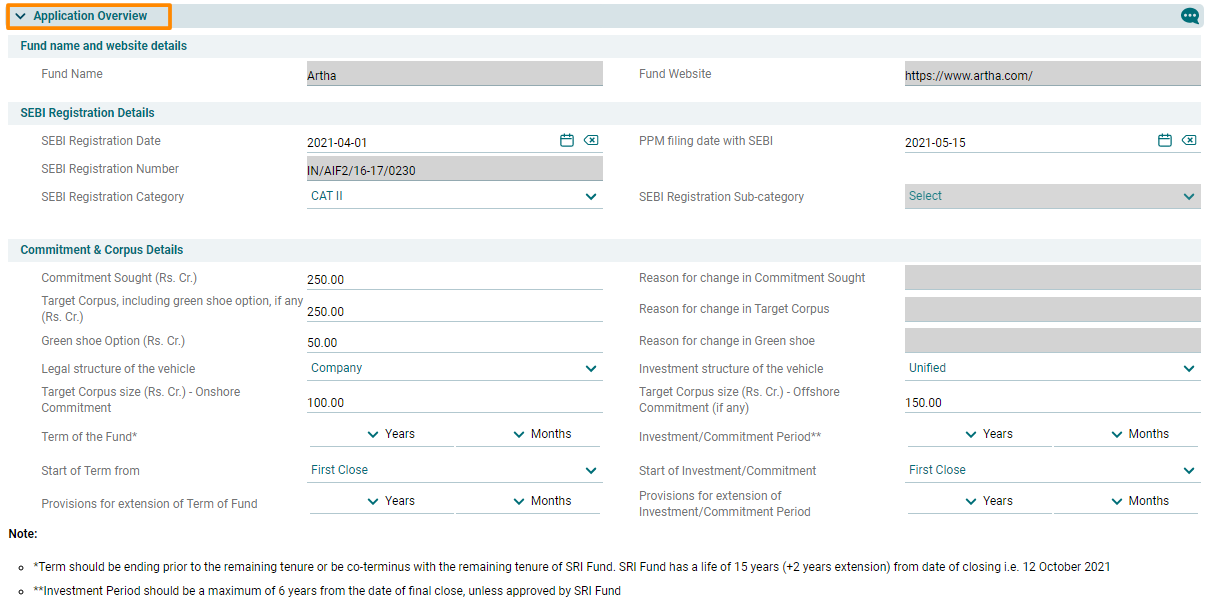Open Start of Term from dropdown

(454, 471)
